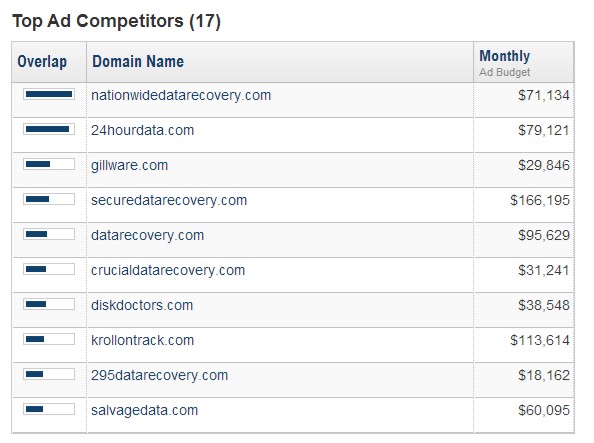Select the krollontrack.com domain link
Screen dimensions: 594x443
point(142,340)
